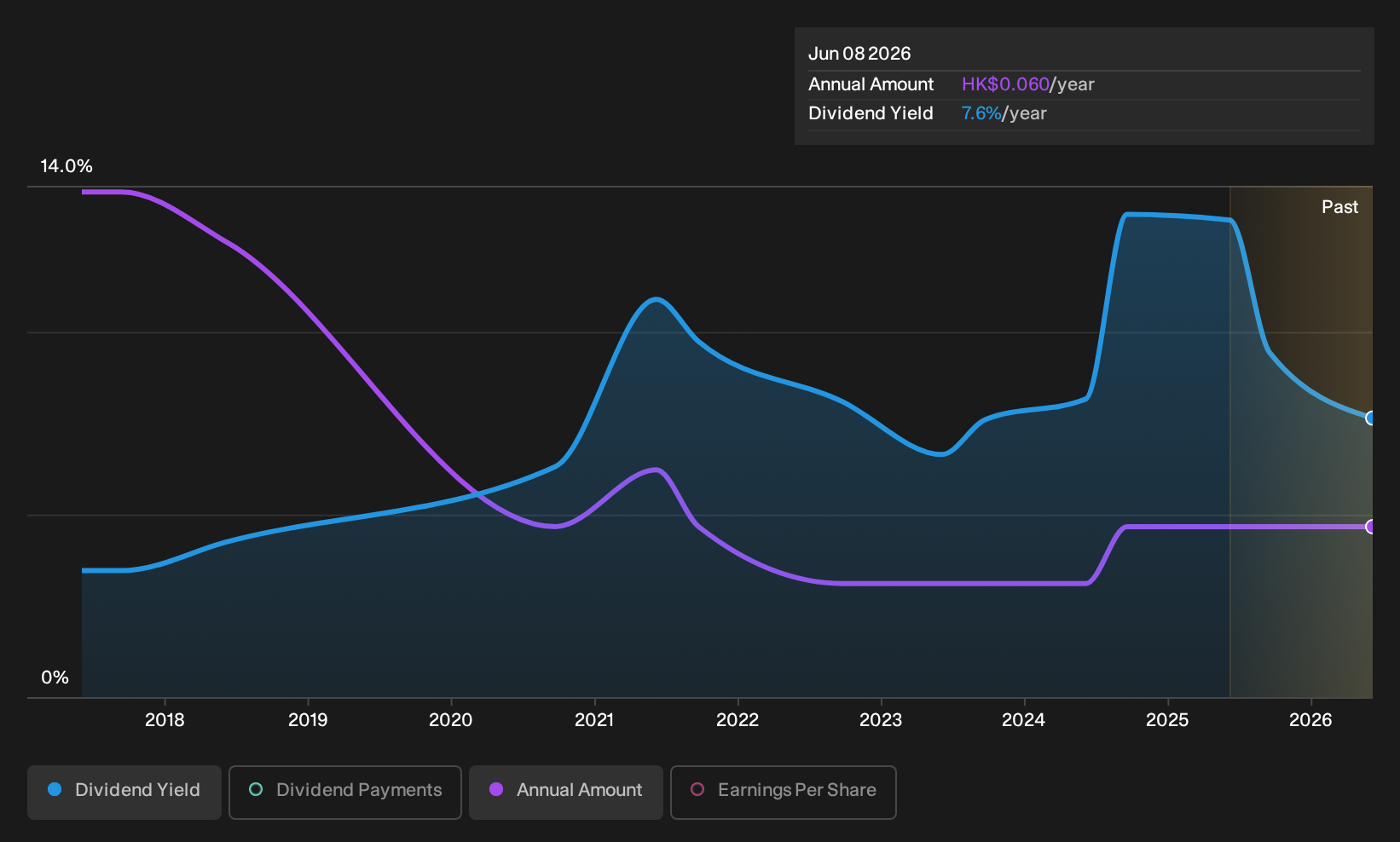Click the blue Dividend Yield legend dot
This screenshot has width=1400, height=842.
pos(55,790)
